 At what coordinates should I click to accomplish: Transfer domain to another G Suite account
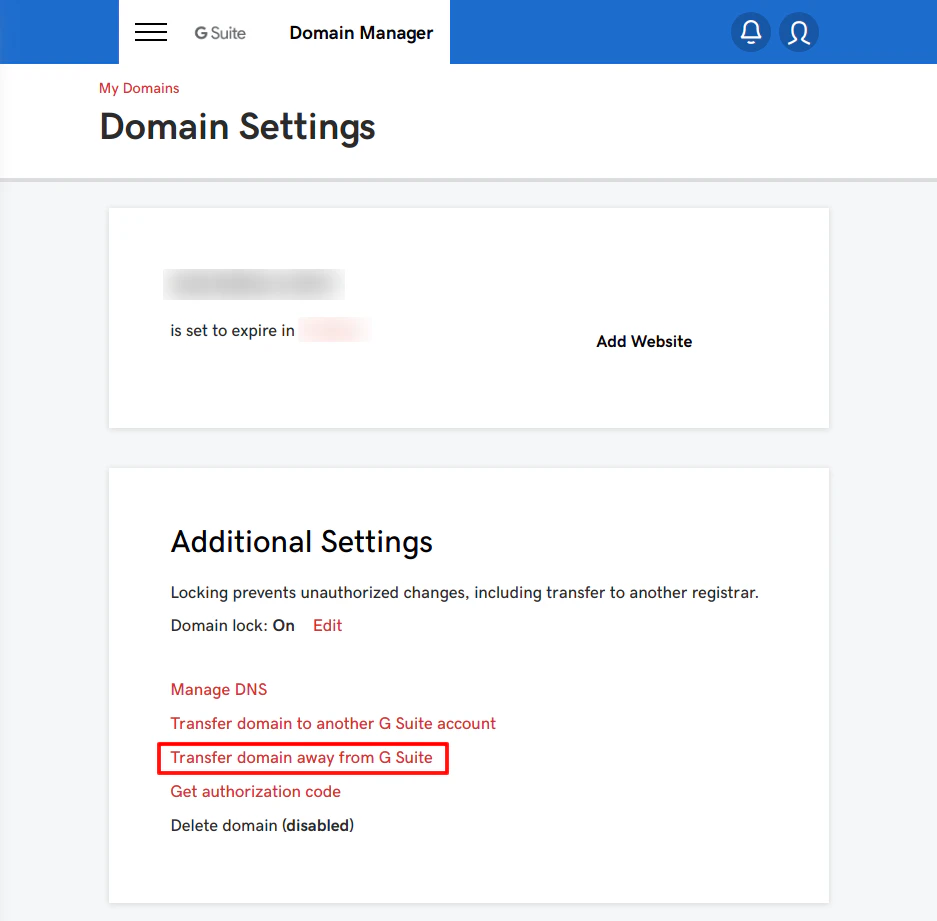pyautogui.click(x=333, y=724)
